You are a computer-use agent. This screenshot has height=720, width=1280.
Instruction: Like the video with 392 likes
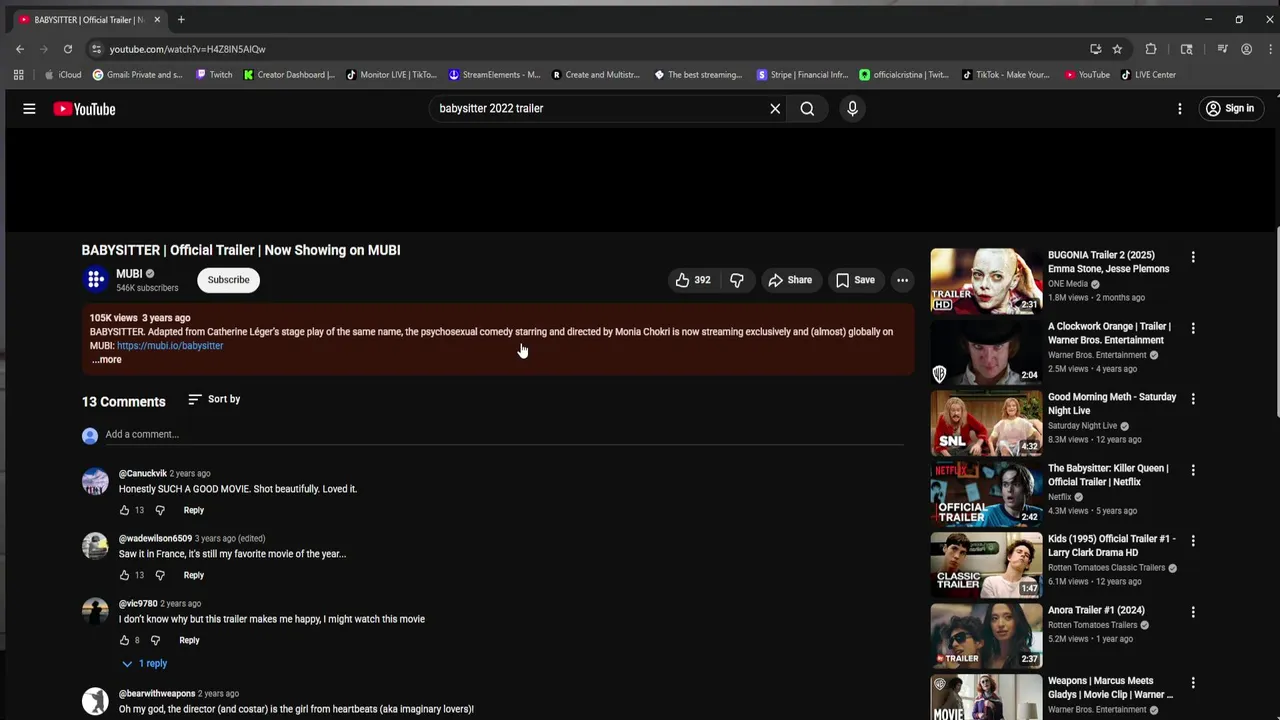(x=693, y=280)
